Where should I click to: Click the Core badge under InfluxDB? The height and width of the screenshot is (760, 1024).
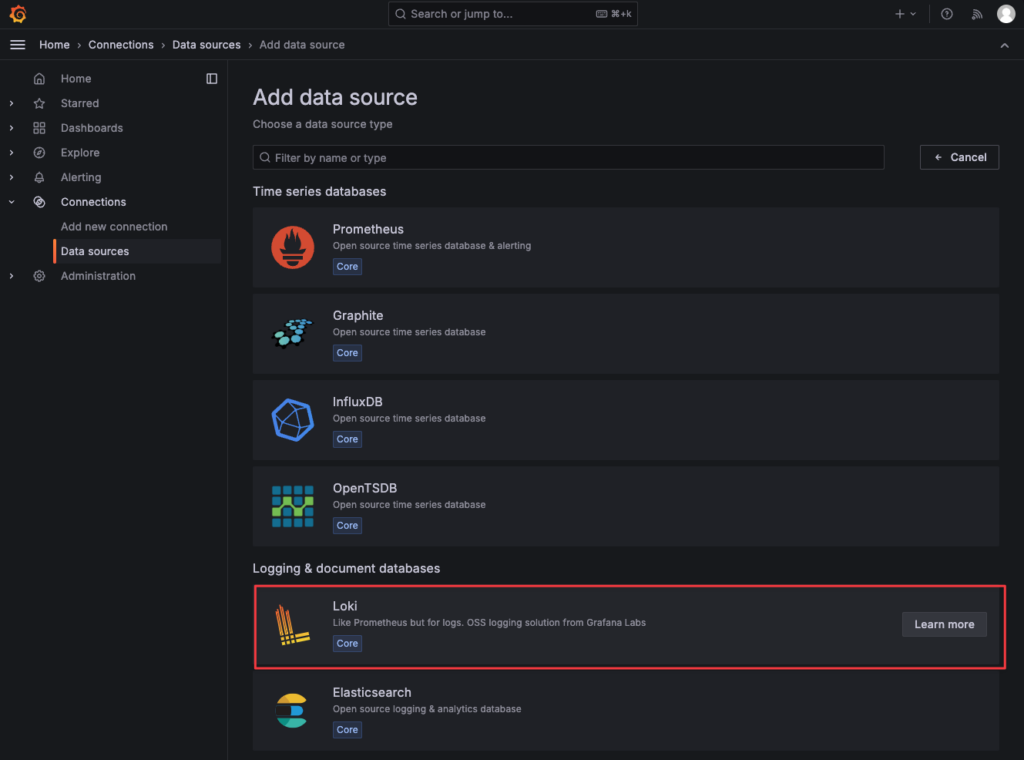click(347, 439)
